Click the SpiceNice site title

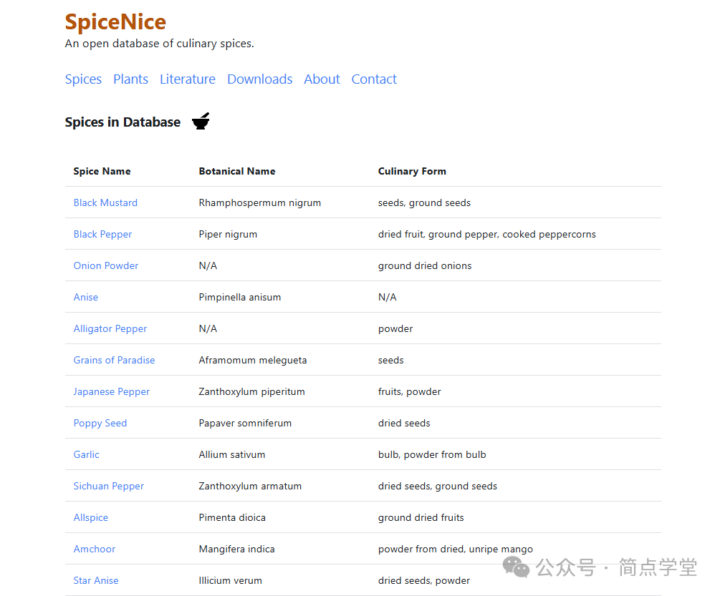[x=115, y=22]
